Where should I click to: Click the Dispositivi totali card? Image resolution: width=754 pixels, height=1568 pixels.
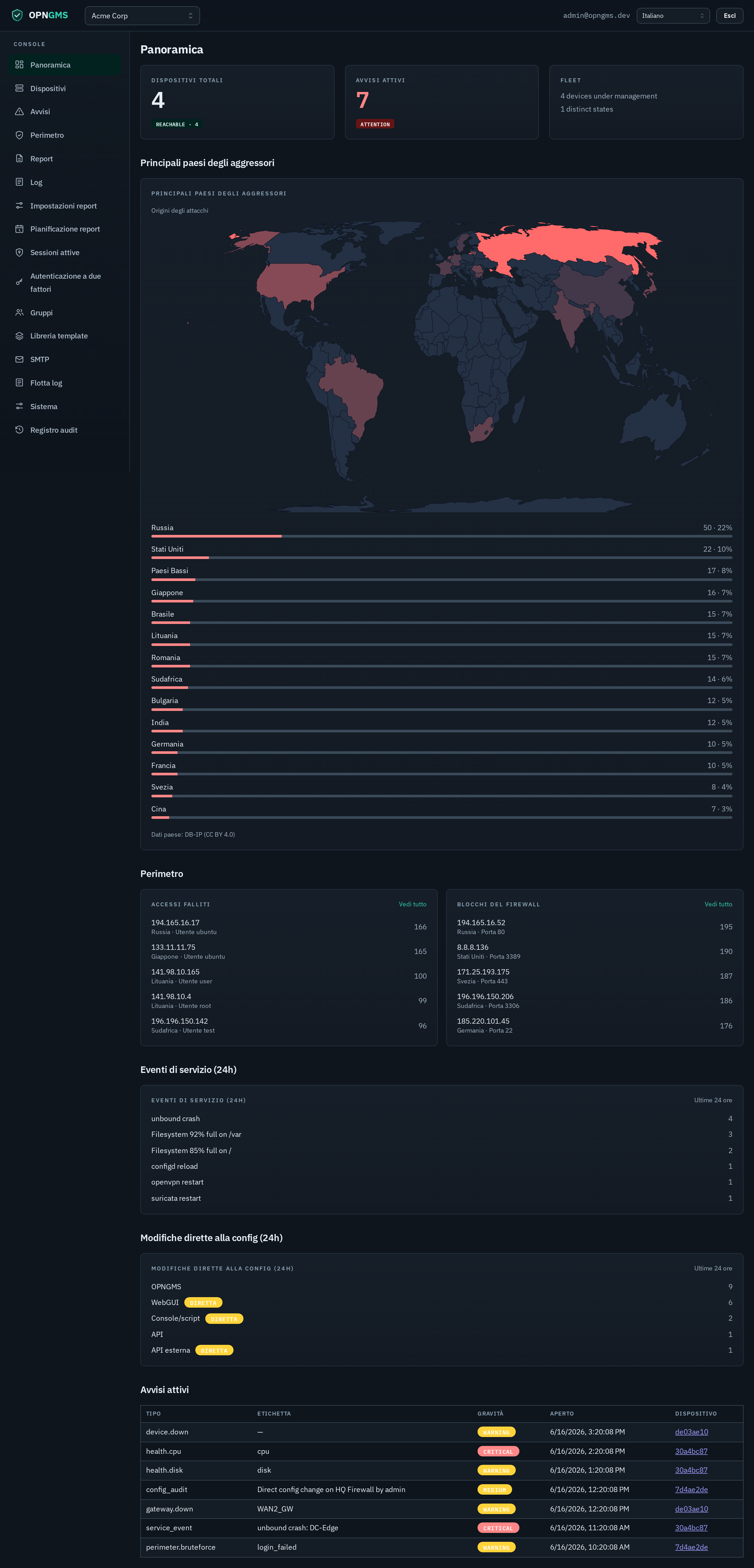237,102
